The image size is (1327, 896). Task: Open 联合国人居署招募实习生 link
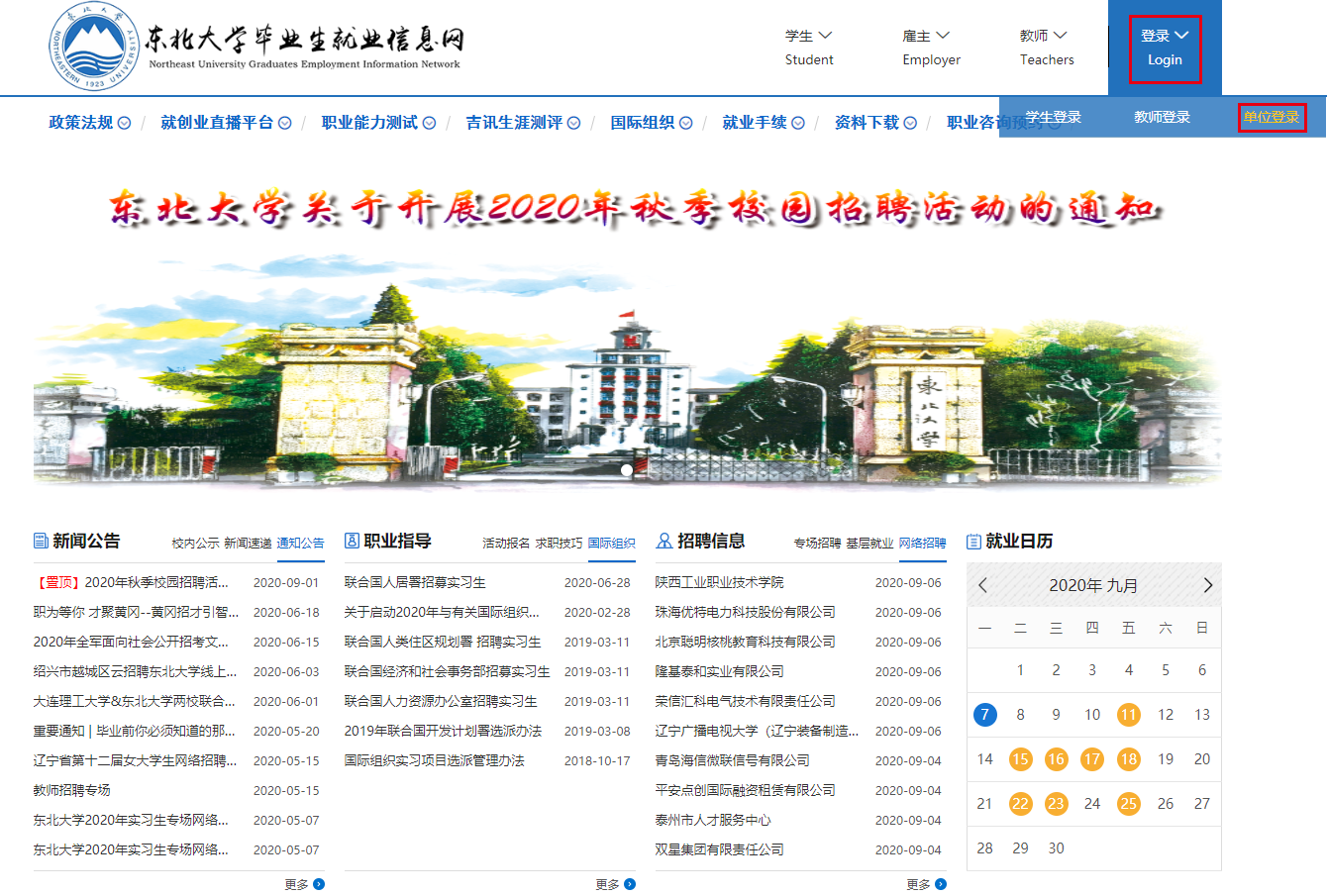(x=415, y=582)
